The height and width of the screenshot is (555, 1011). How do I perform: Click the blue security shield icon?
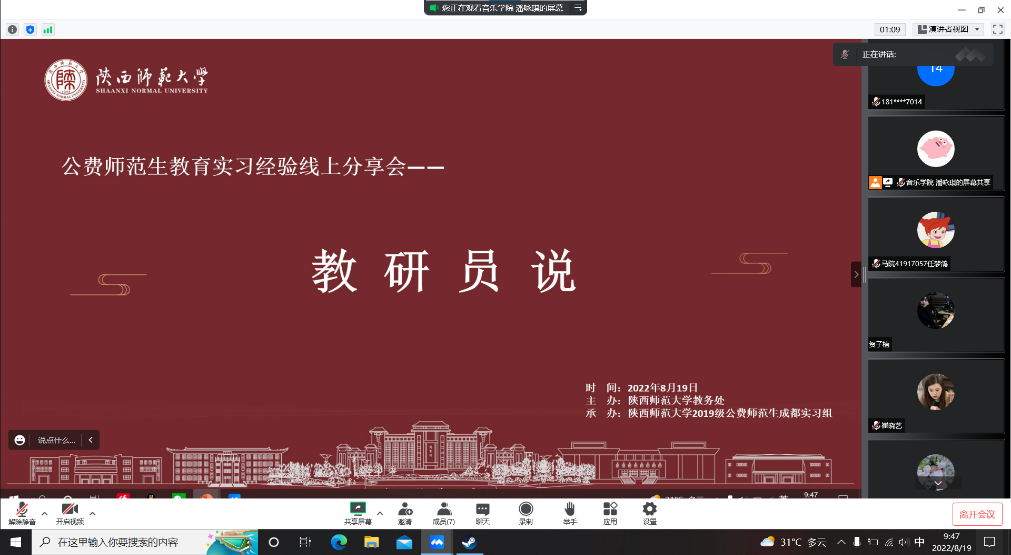coord(30,29)
